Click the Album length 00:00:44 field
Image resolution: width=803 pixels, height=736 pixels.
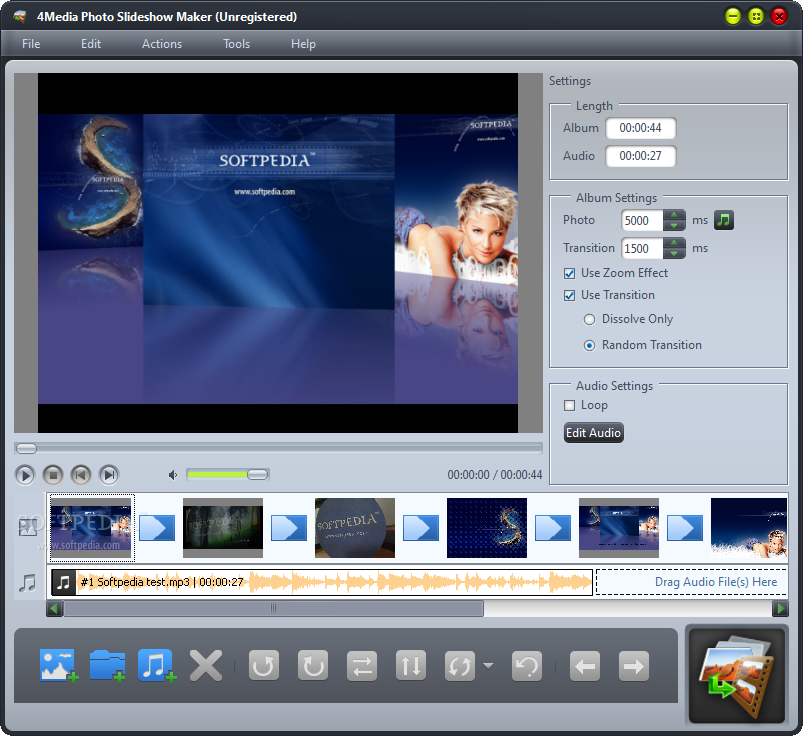point(641,128)
